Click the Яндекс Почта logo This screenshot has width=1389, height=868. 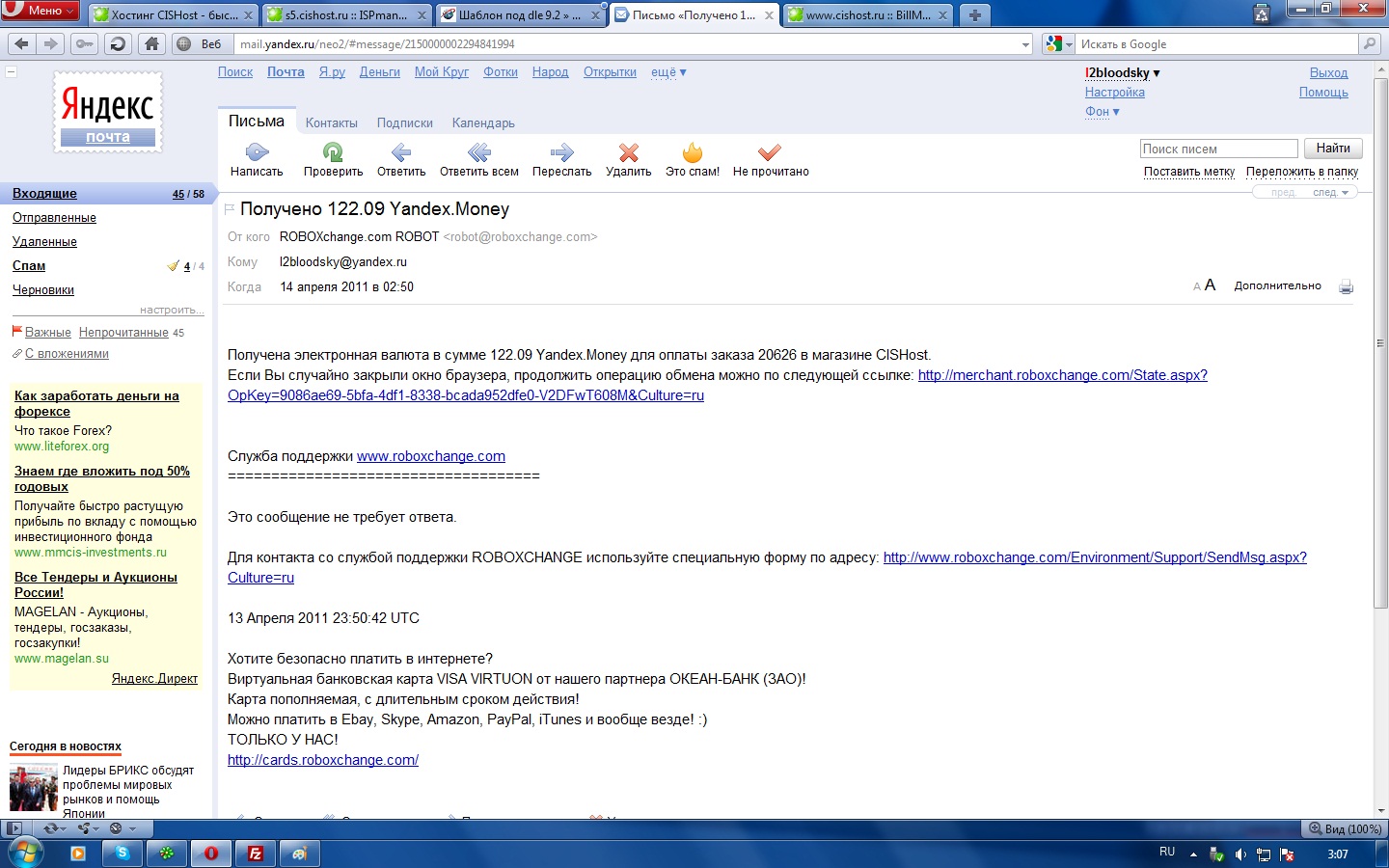(108, 112)
